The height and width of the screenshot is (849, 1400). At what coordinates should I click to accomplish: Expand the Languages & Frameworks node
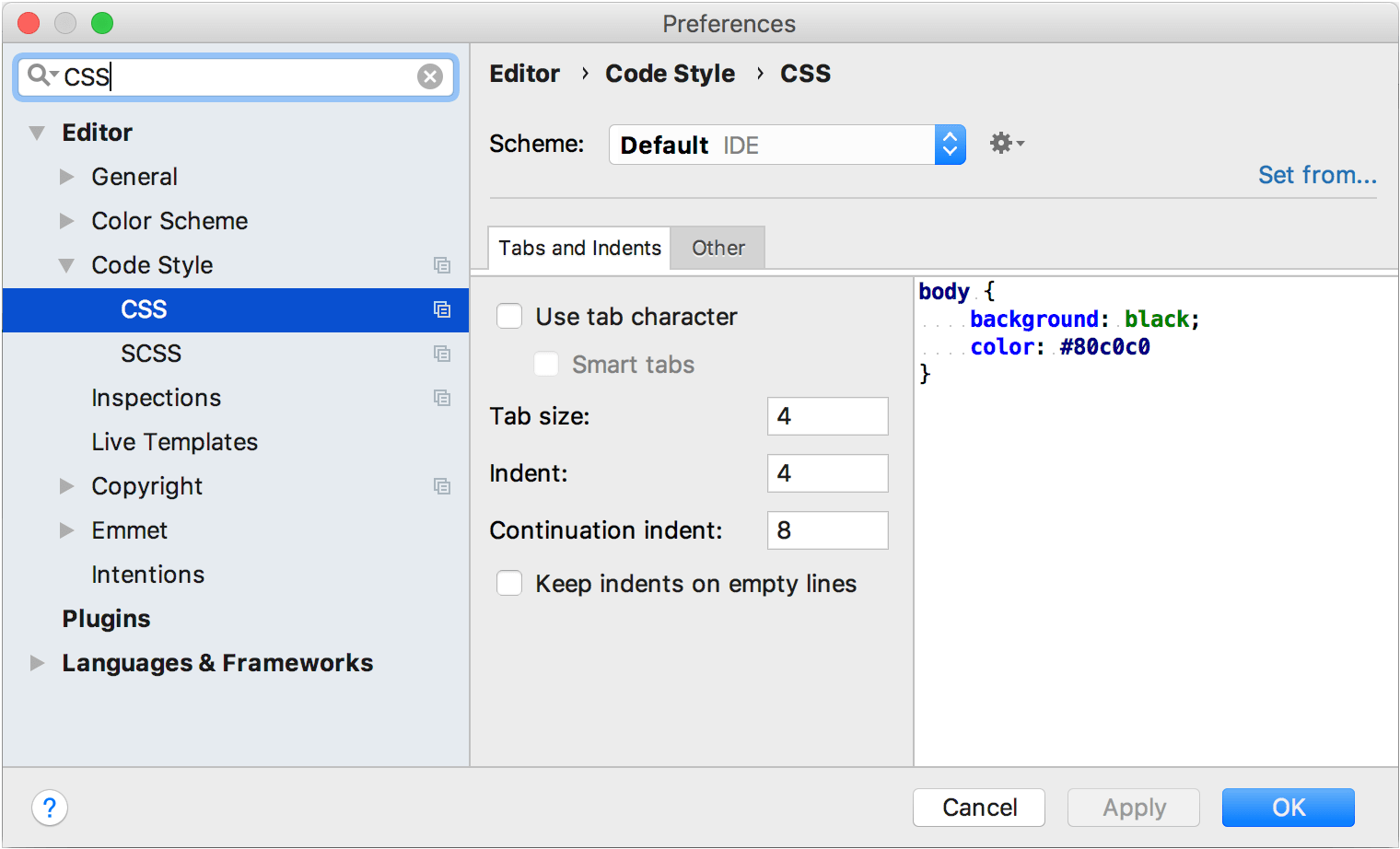(36, 662)
